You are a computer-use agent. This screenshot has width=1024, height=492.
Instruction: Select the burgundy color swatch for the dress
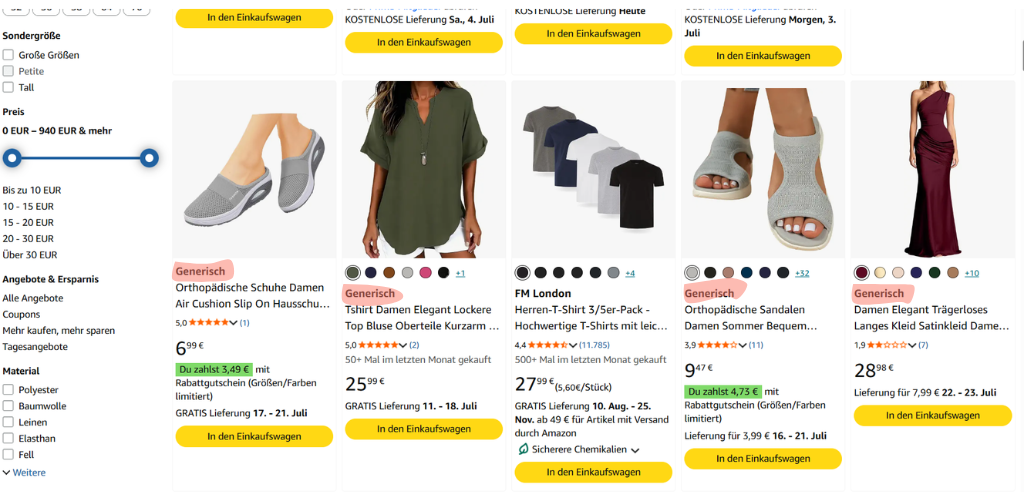[861, 272]
